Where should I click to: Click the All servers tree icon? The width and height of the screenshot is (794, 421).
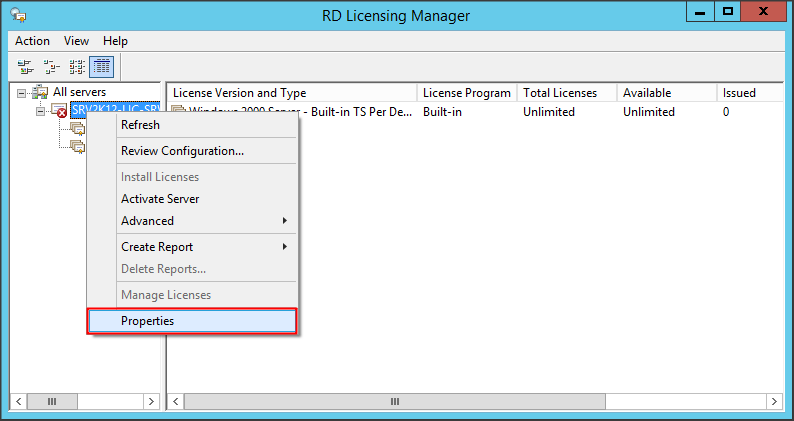click(x=40, y=92)
